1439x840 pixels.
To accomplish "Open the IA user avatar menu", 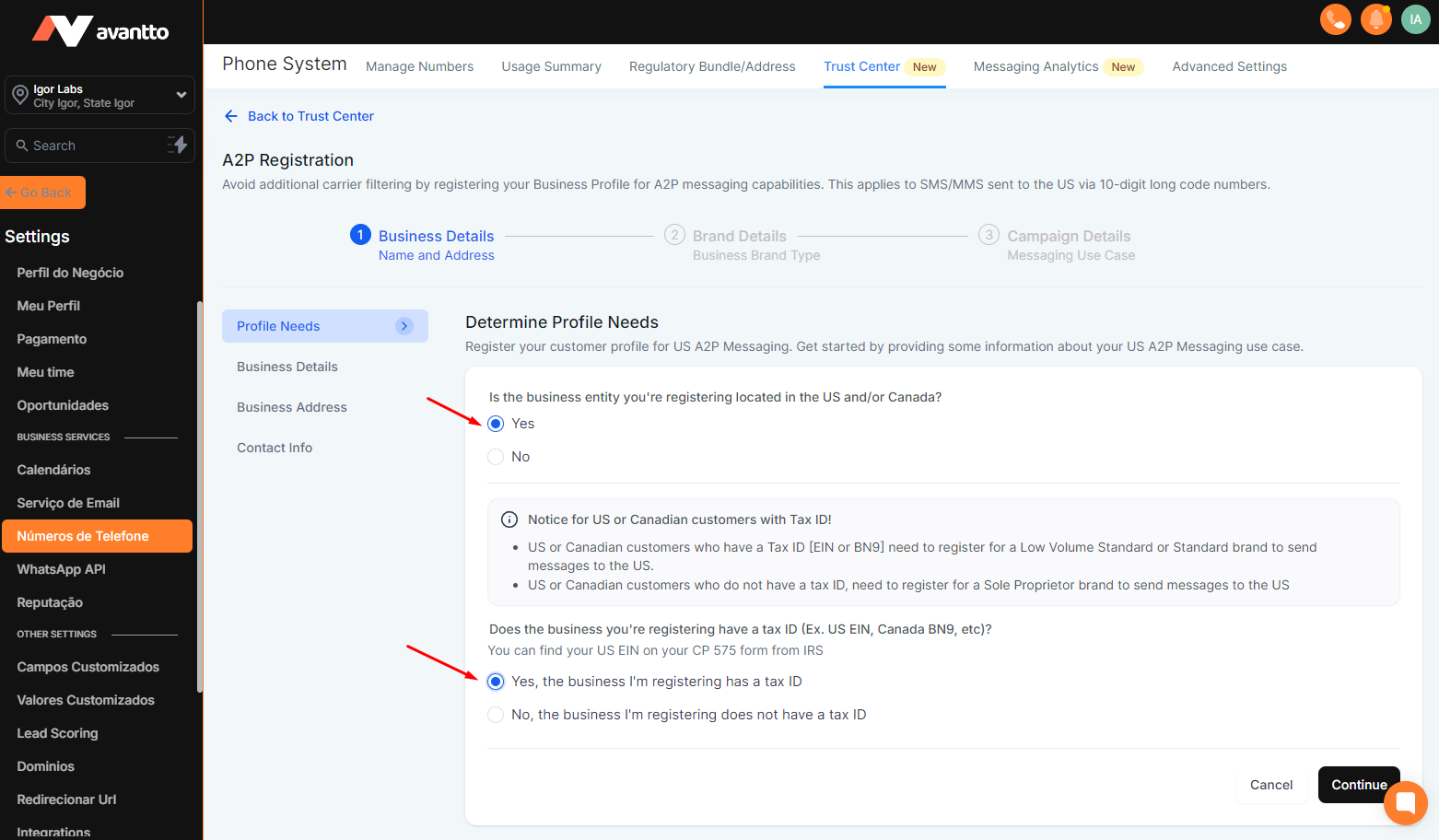I will click(1415, 19).
